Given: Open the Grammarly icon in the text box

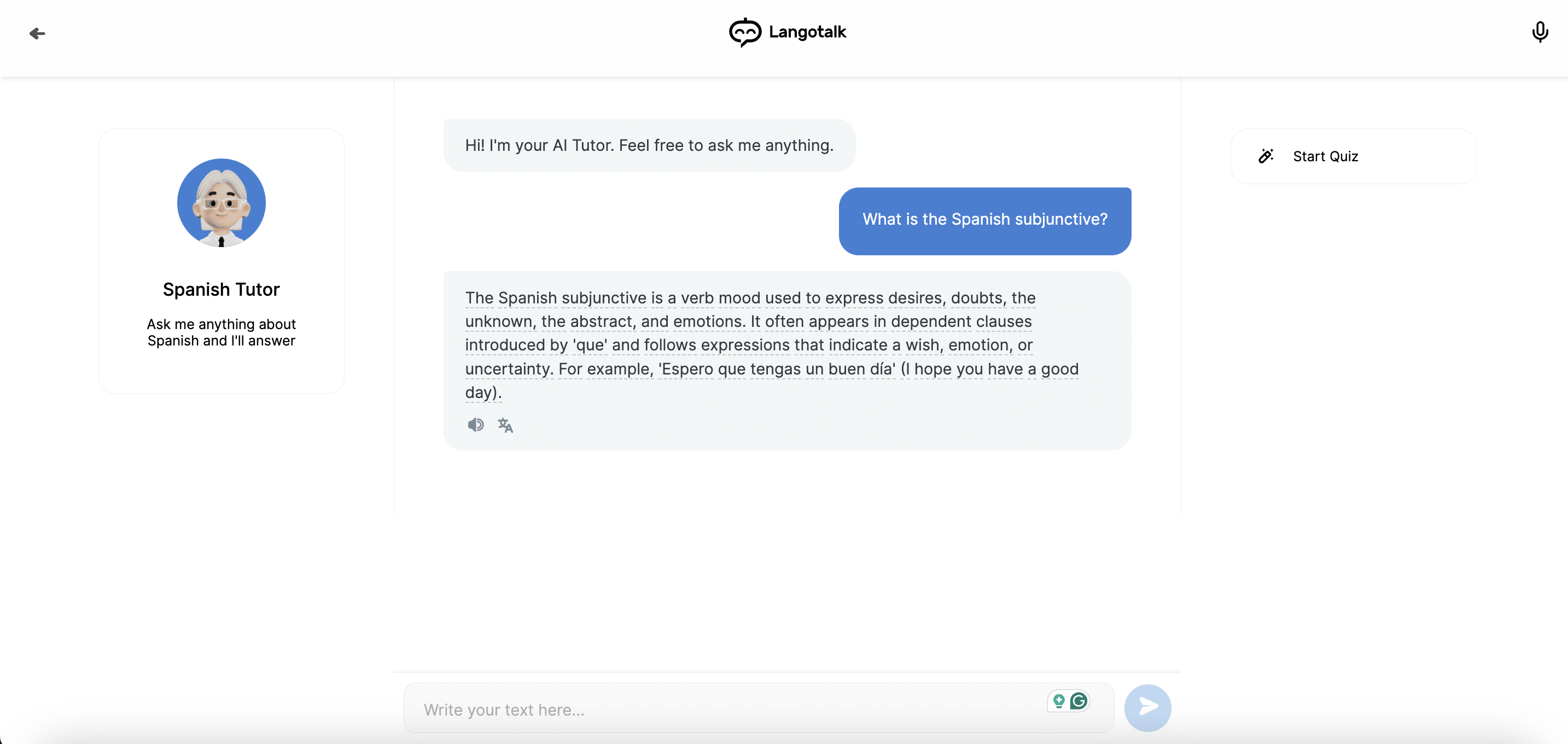Looking at the screenshot, I should pos(1079,701).
